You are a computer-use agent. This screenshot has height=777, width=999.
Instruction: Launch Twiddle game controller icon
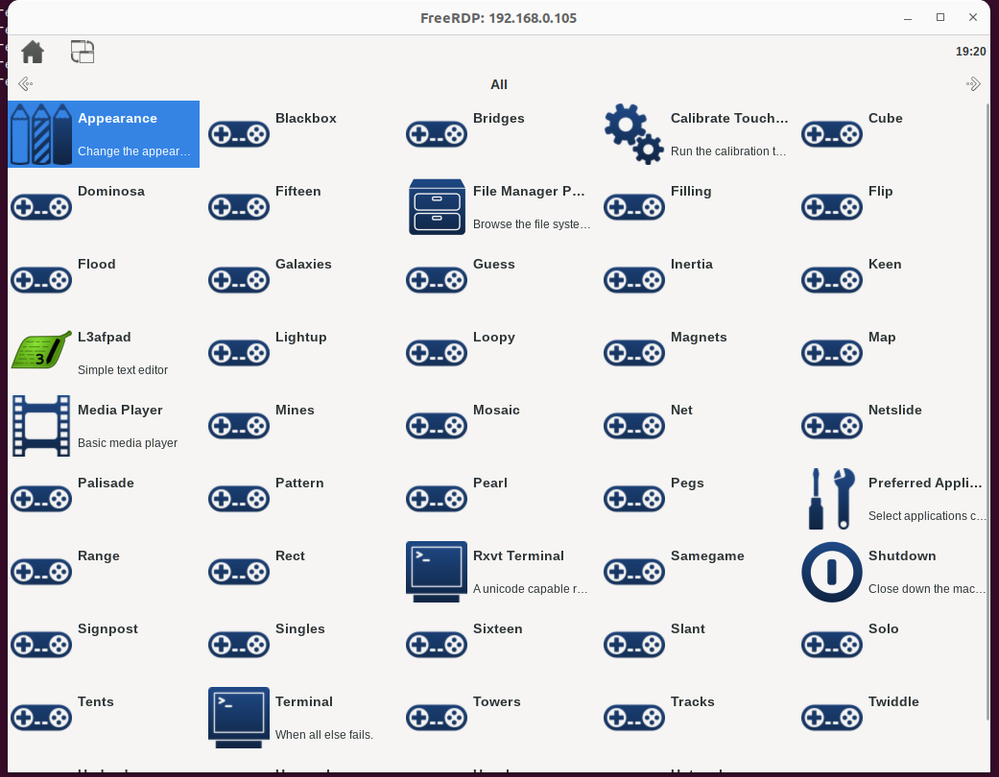pyautogui.click(x=831, y=717)
